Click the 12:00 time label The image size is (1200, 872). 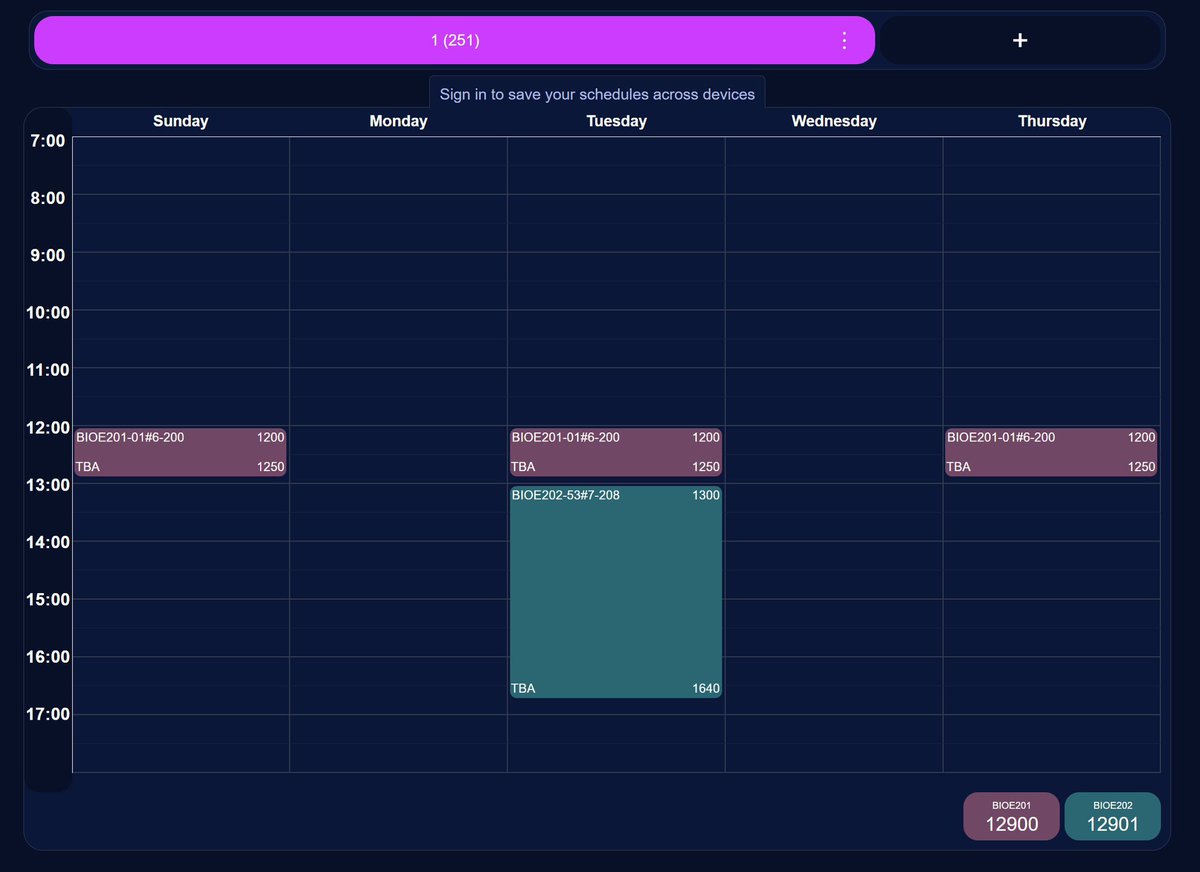[x=46, y=428]
